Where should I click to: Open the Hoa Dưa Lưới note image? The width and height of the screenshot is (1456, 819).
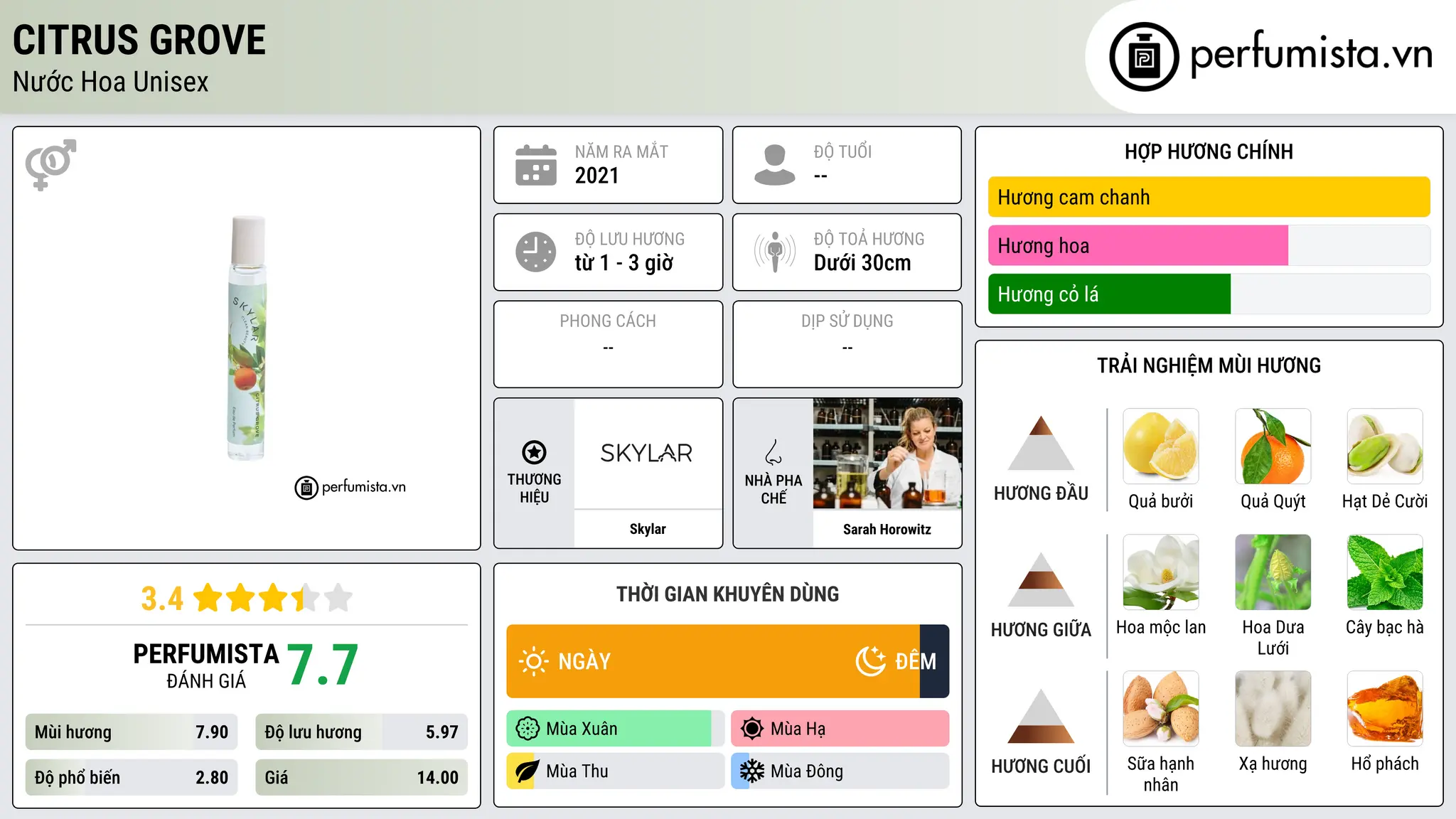[1273, 572]
